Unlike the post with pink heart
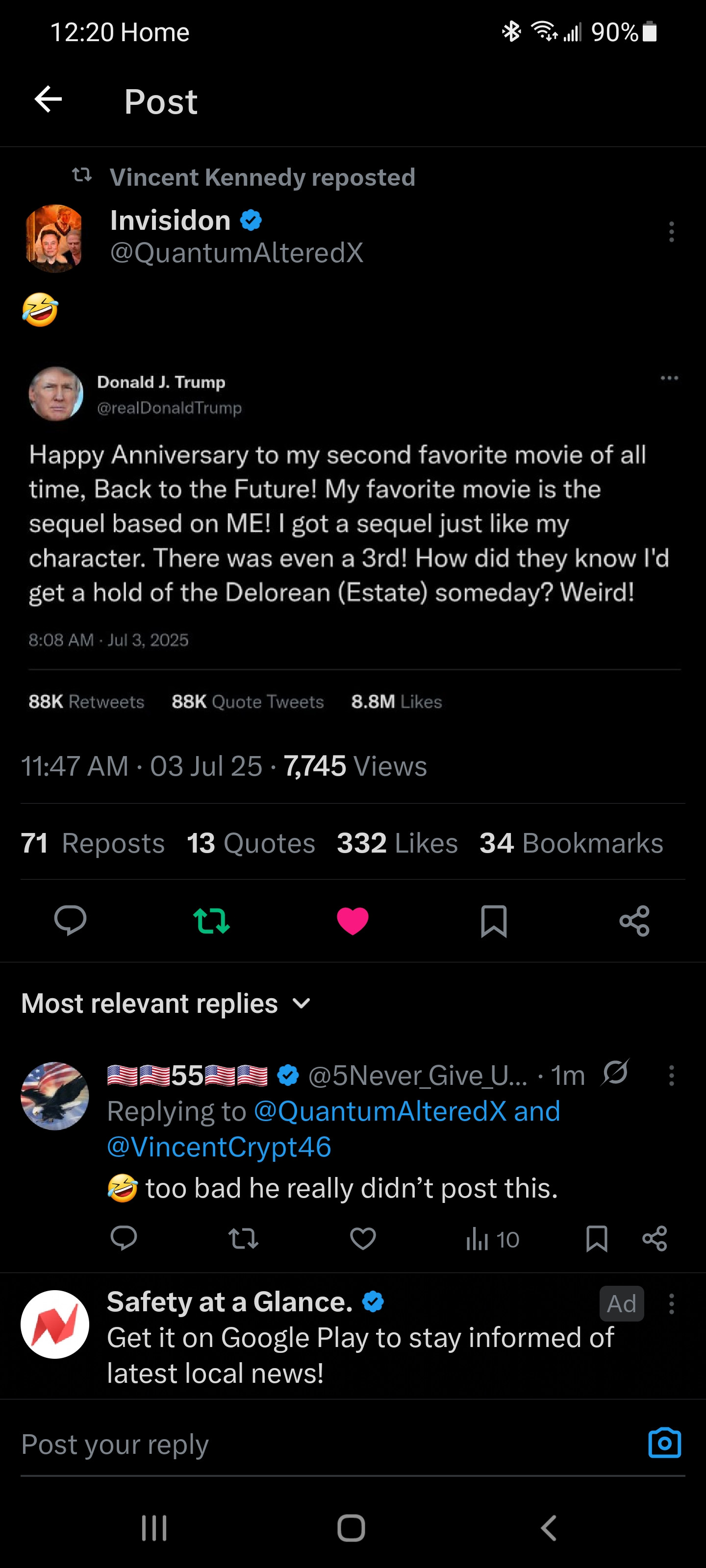706x1568 pixels. click(353, 920)
